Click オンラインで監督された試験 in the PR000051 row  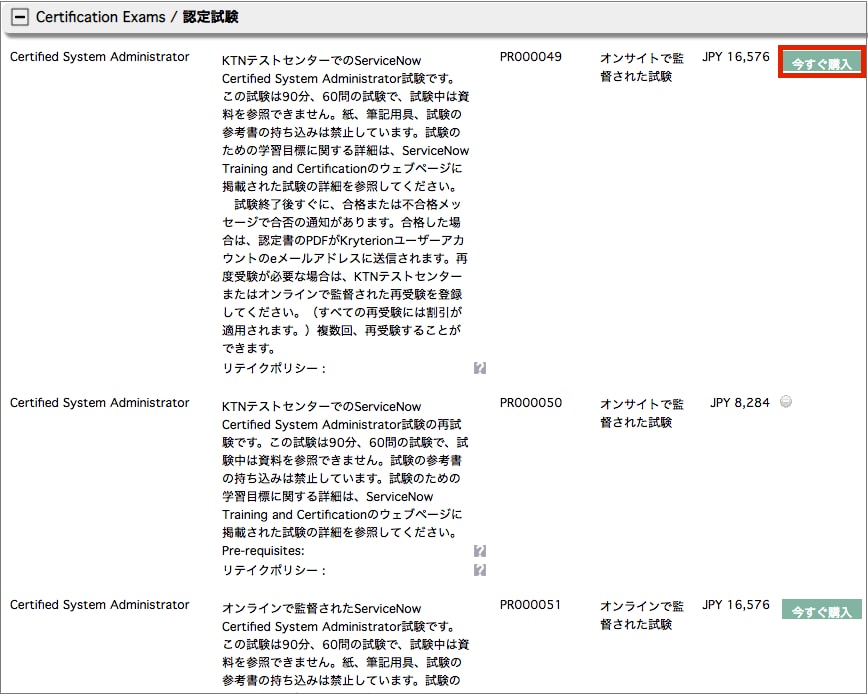(x=642, y=615)
